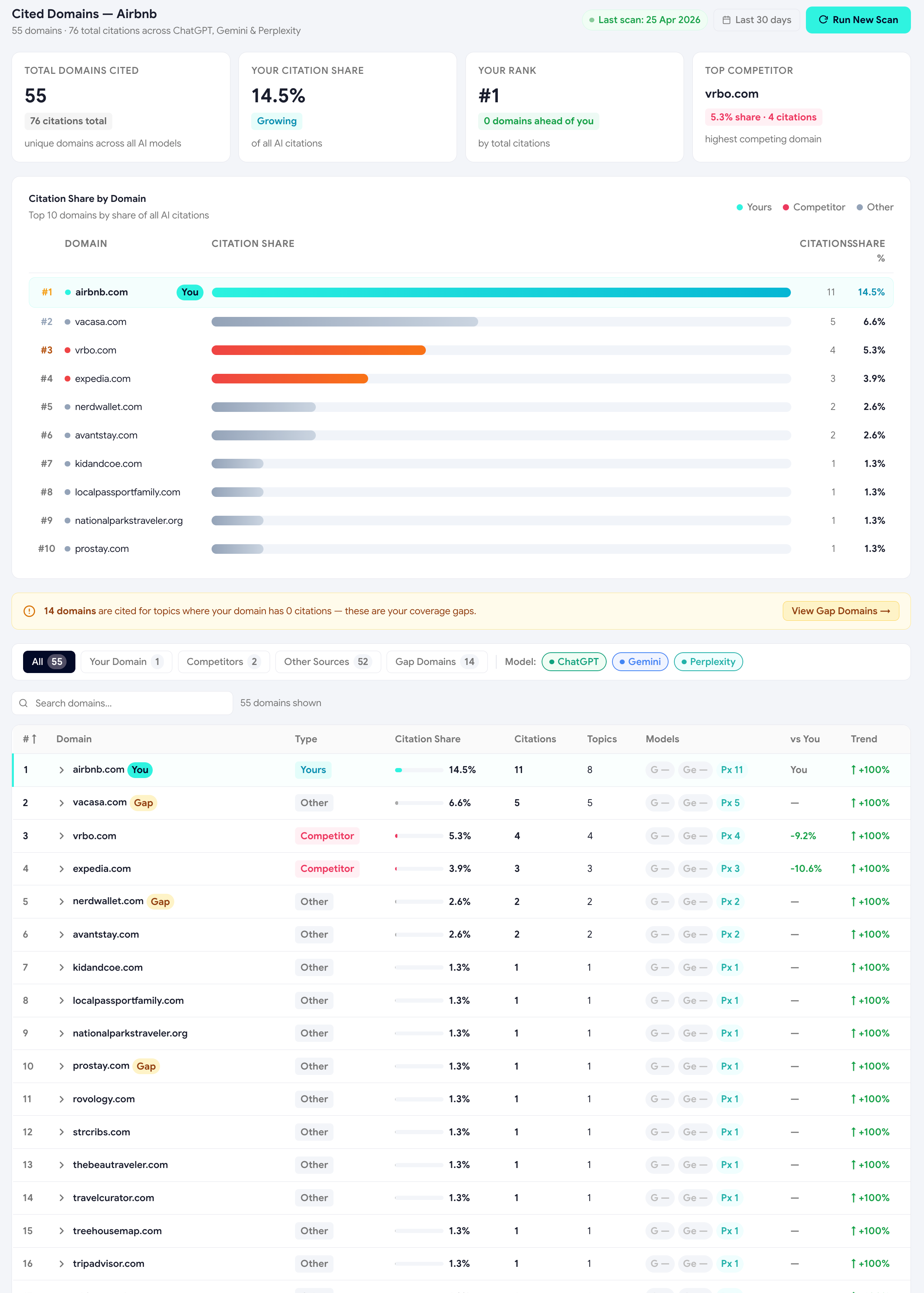
Task: Sort the table by the Trend column header
Action: coord(864,739)
